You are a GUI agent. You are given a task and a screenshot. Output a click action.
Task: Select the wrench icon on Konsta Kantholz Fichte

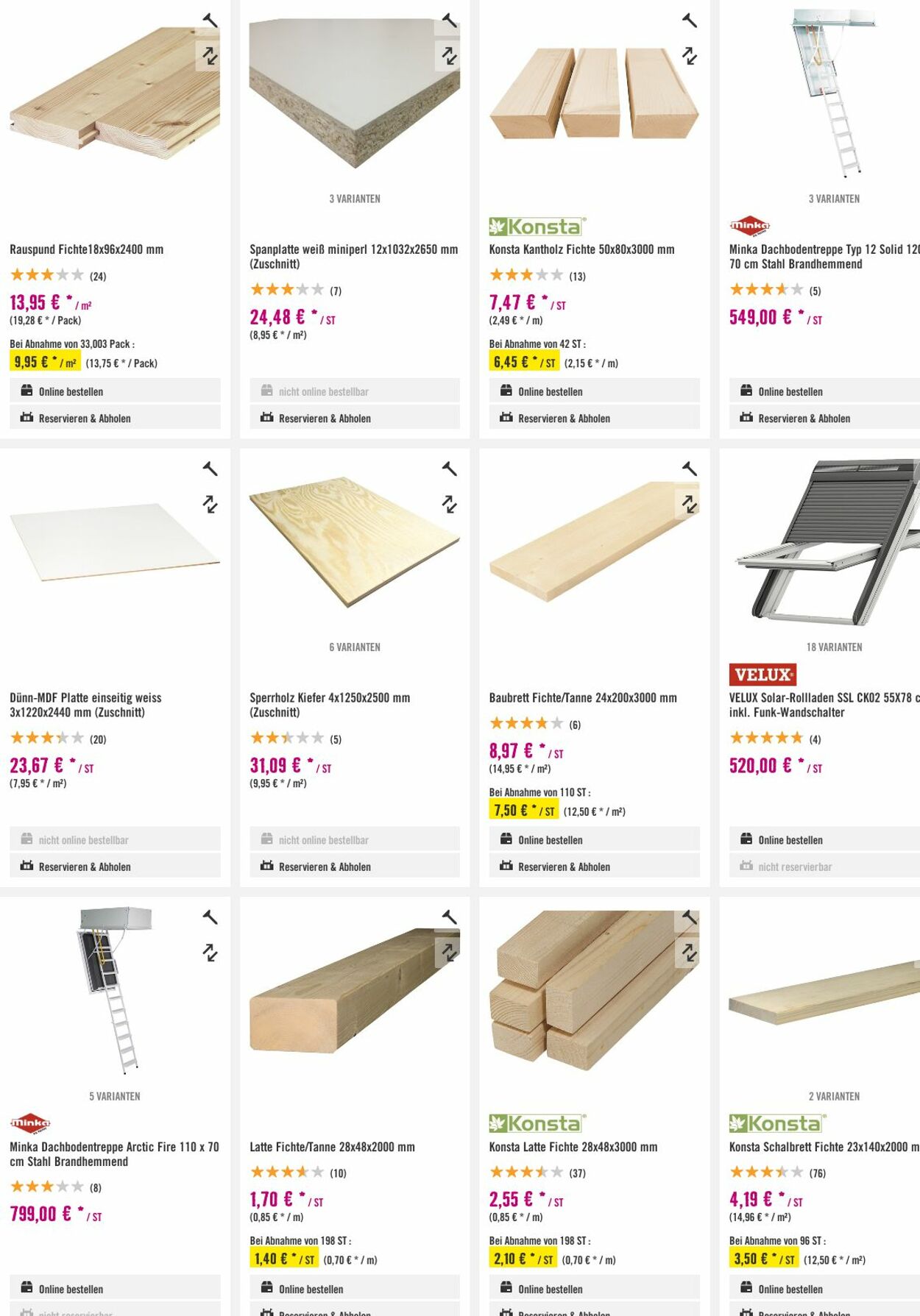pos(689,20)
